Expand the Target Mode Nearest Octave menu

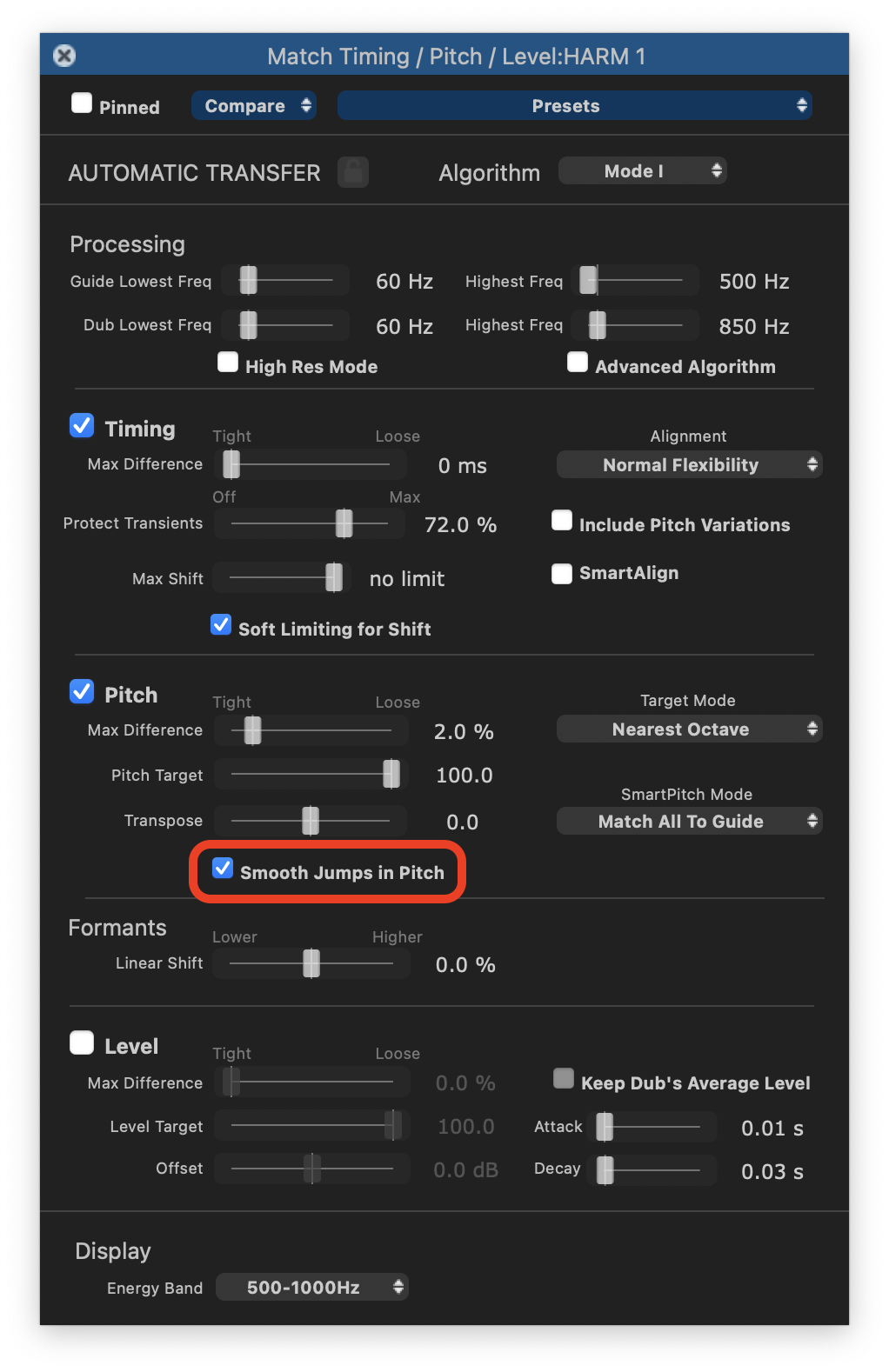(689, 729)
